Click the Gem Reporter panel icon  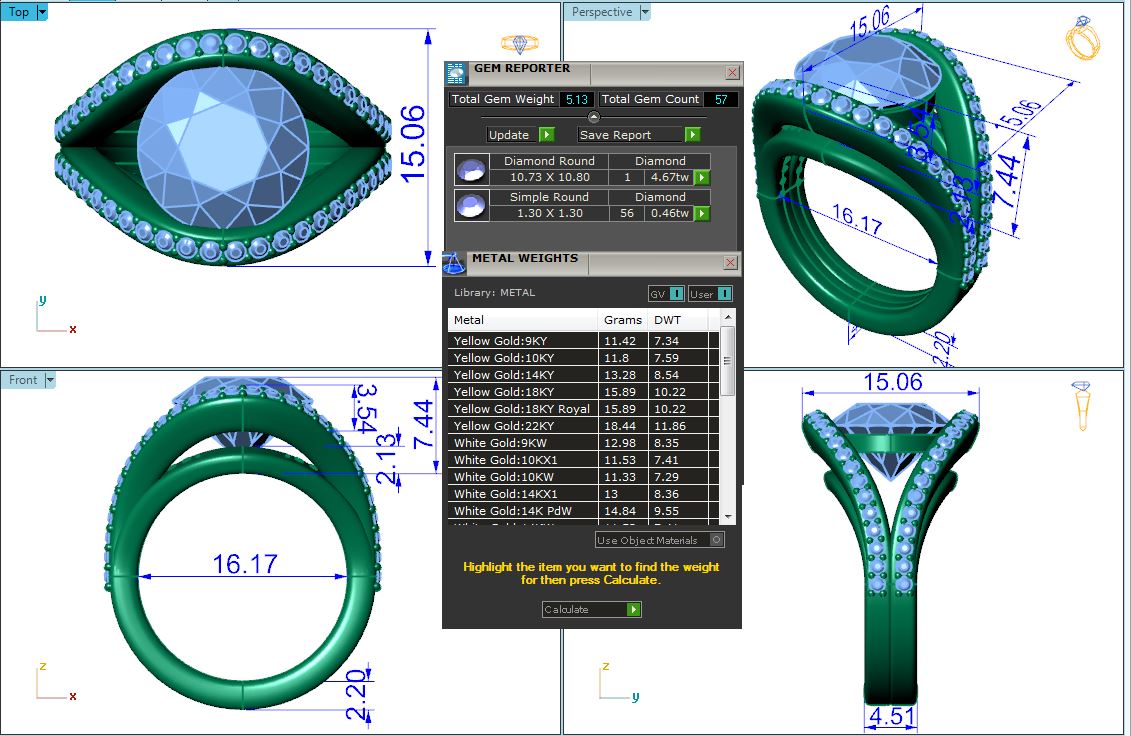456,72
